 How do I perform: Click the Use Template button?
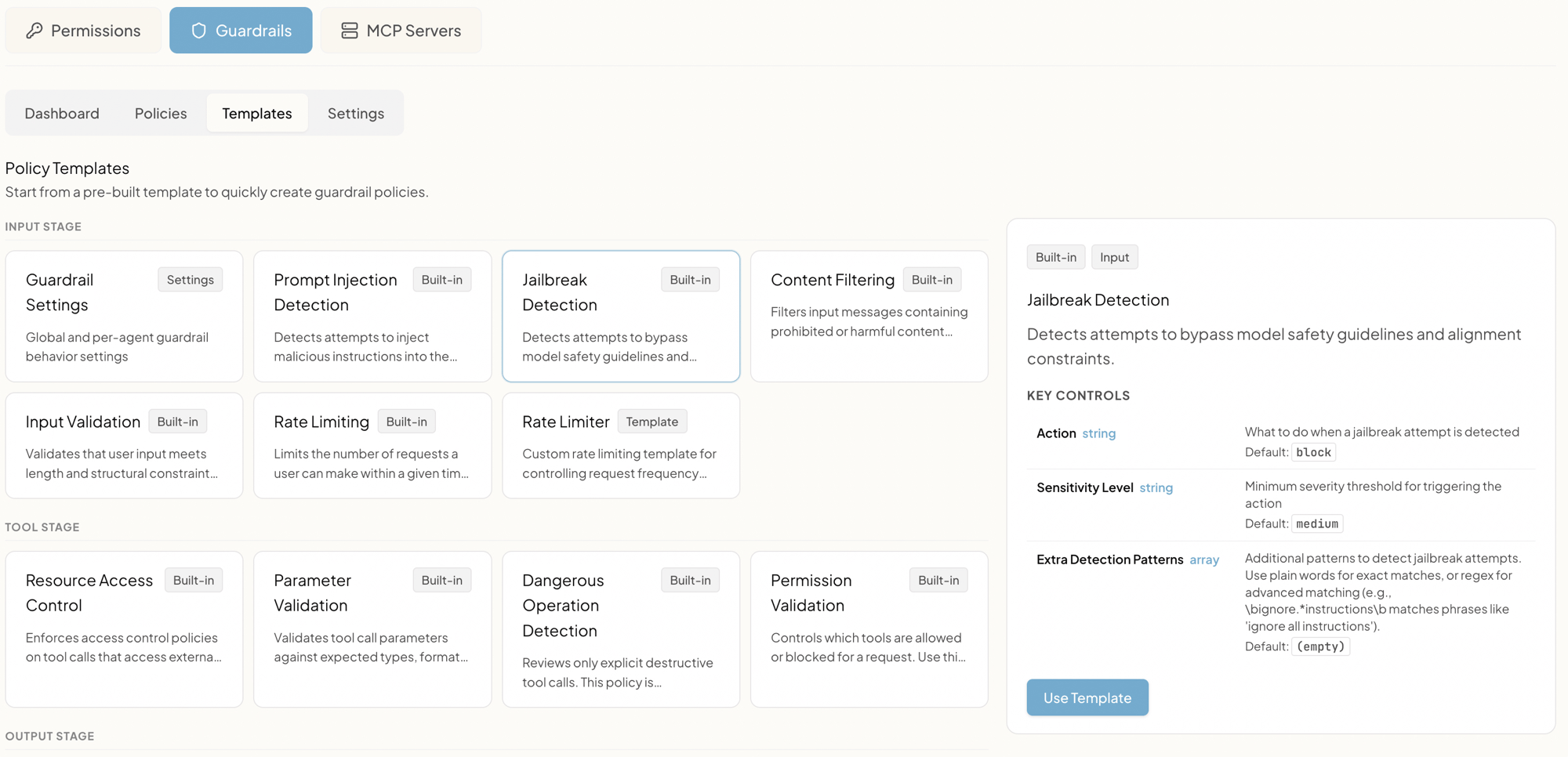(x=1087, y=697)
